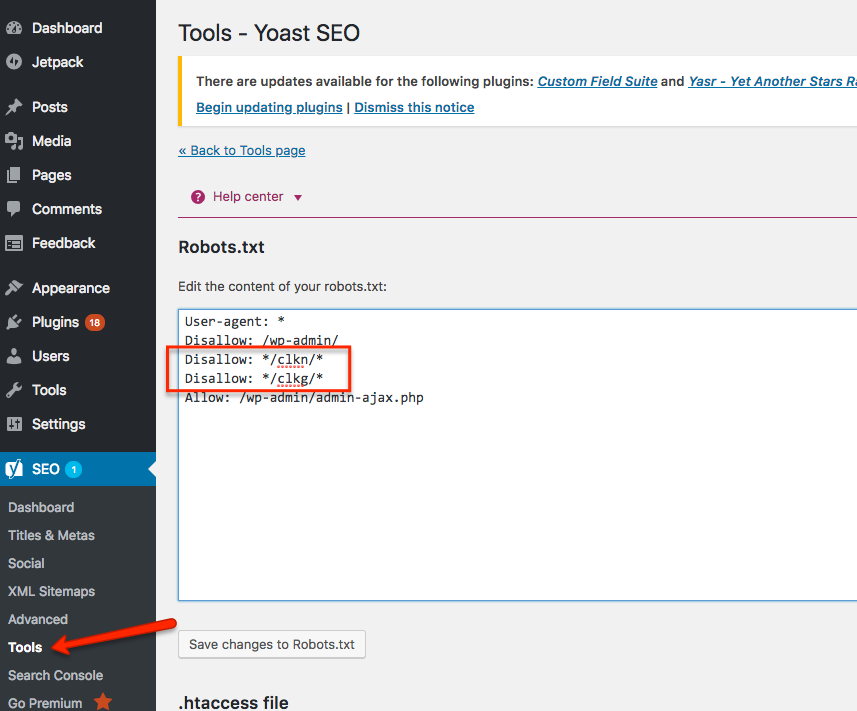The image size is (857, 711).
Task: Click the Users person icon
Action: [x=14, y=356]
